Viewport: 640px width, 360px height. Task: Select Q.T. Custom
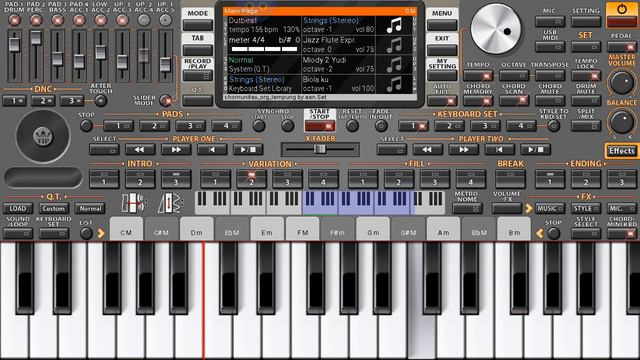(x=53, y=209)
